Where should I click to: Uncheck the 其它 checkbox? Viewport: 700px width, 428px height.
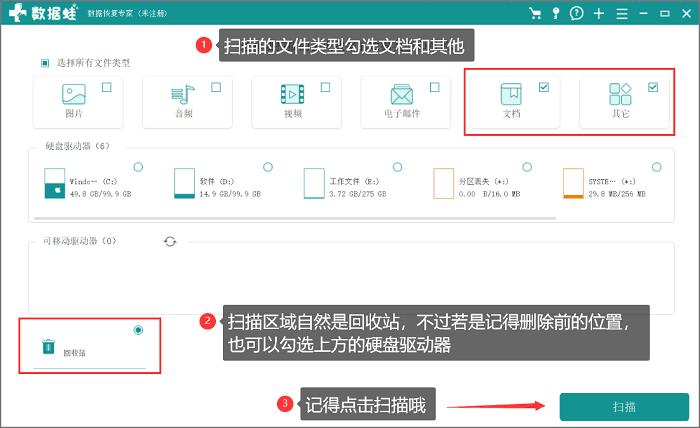pyautogui.click(x=653, y=87)
